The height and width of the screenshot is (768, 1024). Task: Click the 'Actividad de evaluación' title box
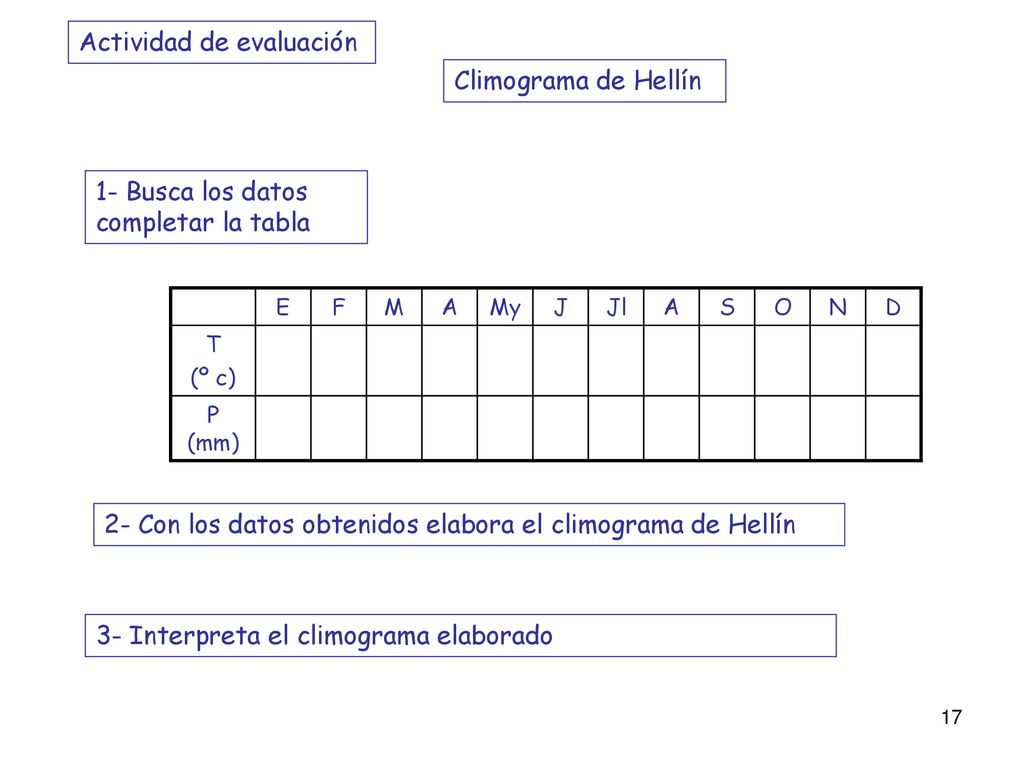[221, 42]
